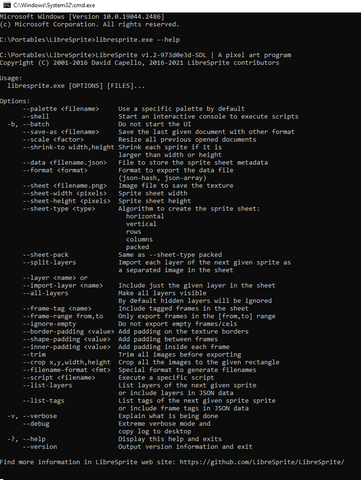Click the --all-layers option text

pyautogui.click(x=46, y=293)
